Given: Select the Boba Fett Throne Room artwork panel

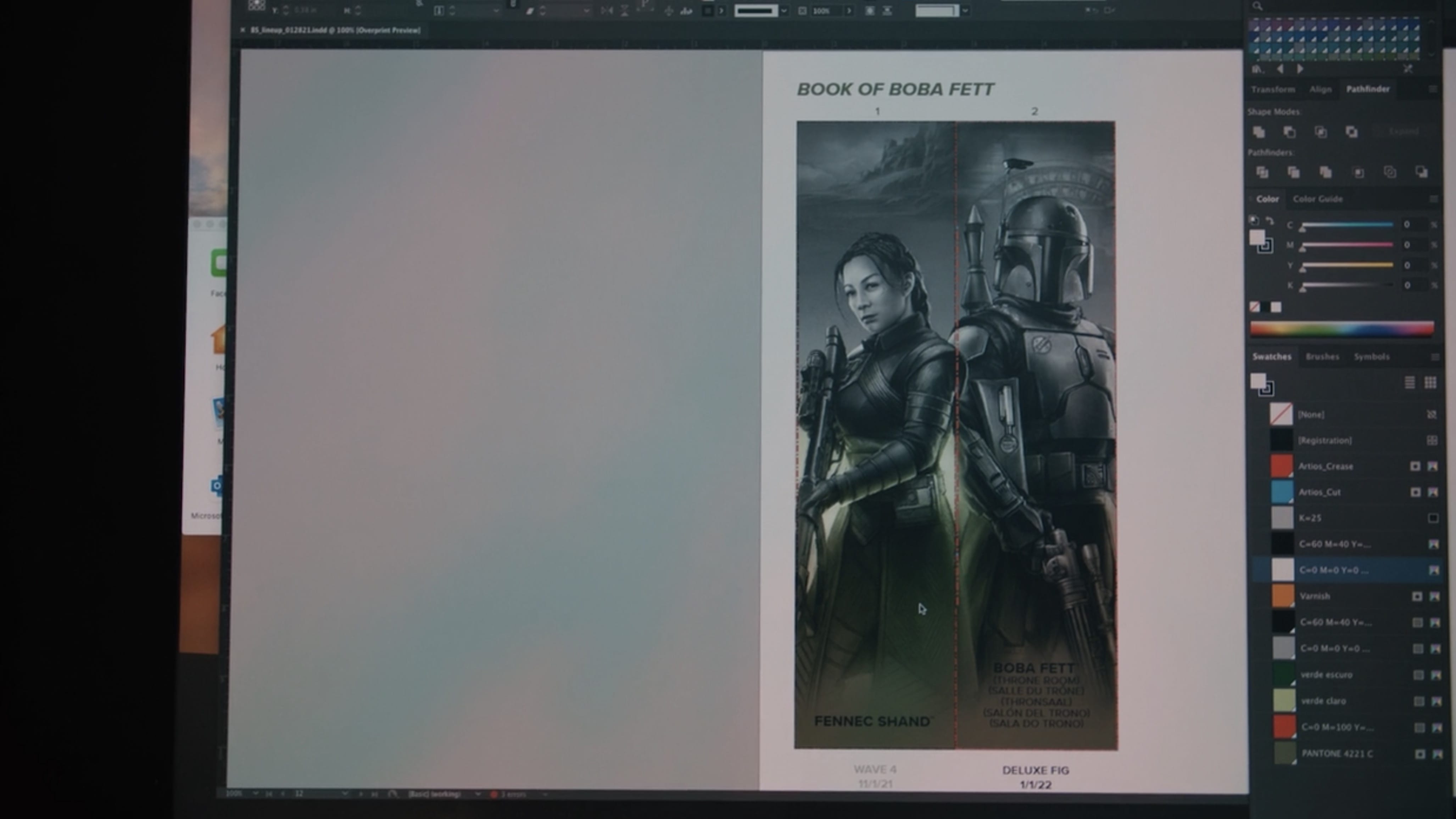Looking at the screenshot, I should coord(1036,435).
